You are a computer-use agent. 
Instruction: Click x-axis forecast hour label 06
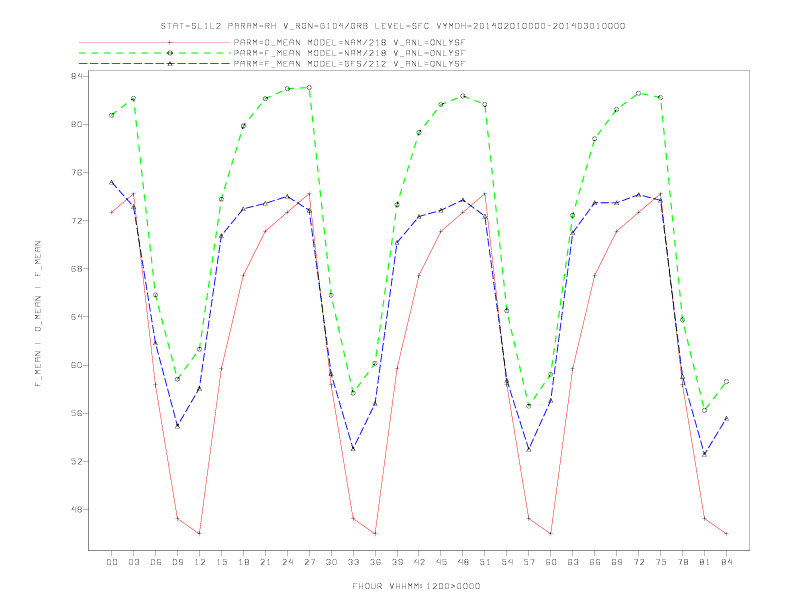pyautogui.click(x=156, y=562)
